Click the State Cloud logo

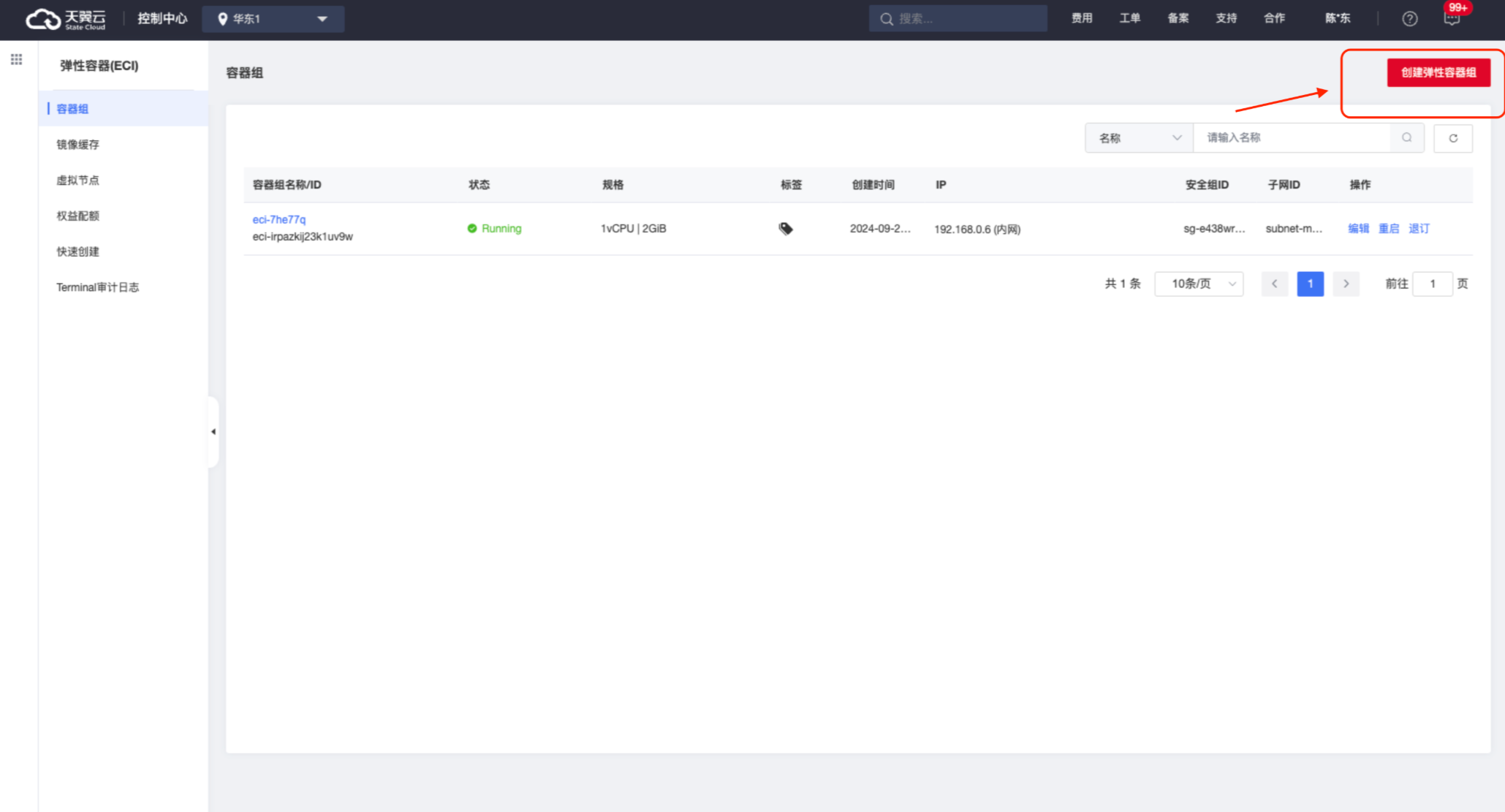pos(66,19)
